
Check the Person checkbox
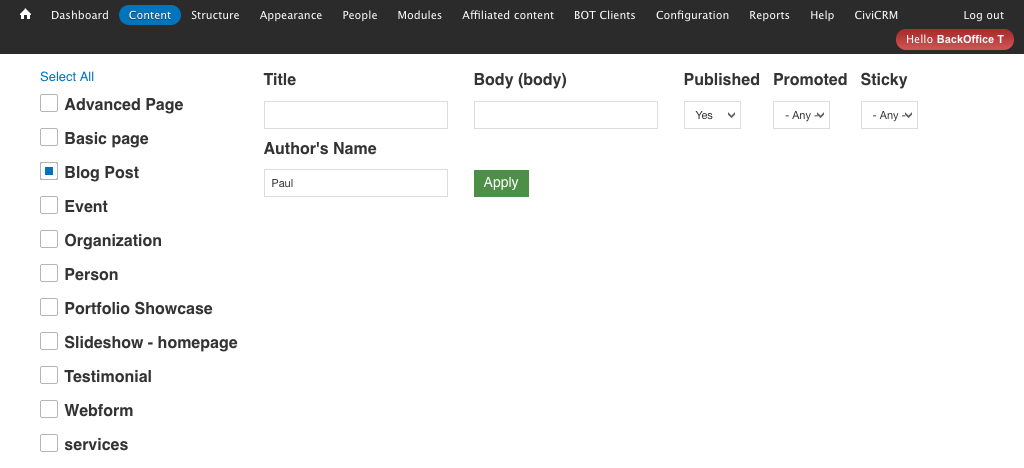[x=49, y=273]
